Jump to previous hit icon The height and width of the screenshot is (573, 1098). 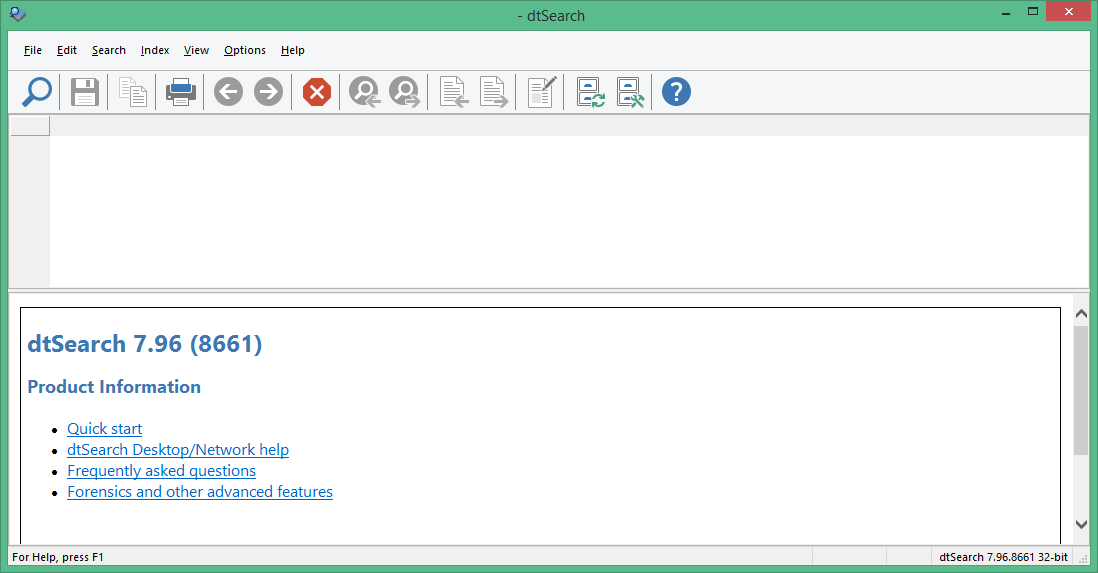[364, 92]
